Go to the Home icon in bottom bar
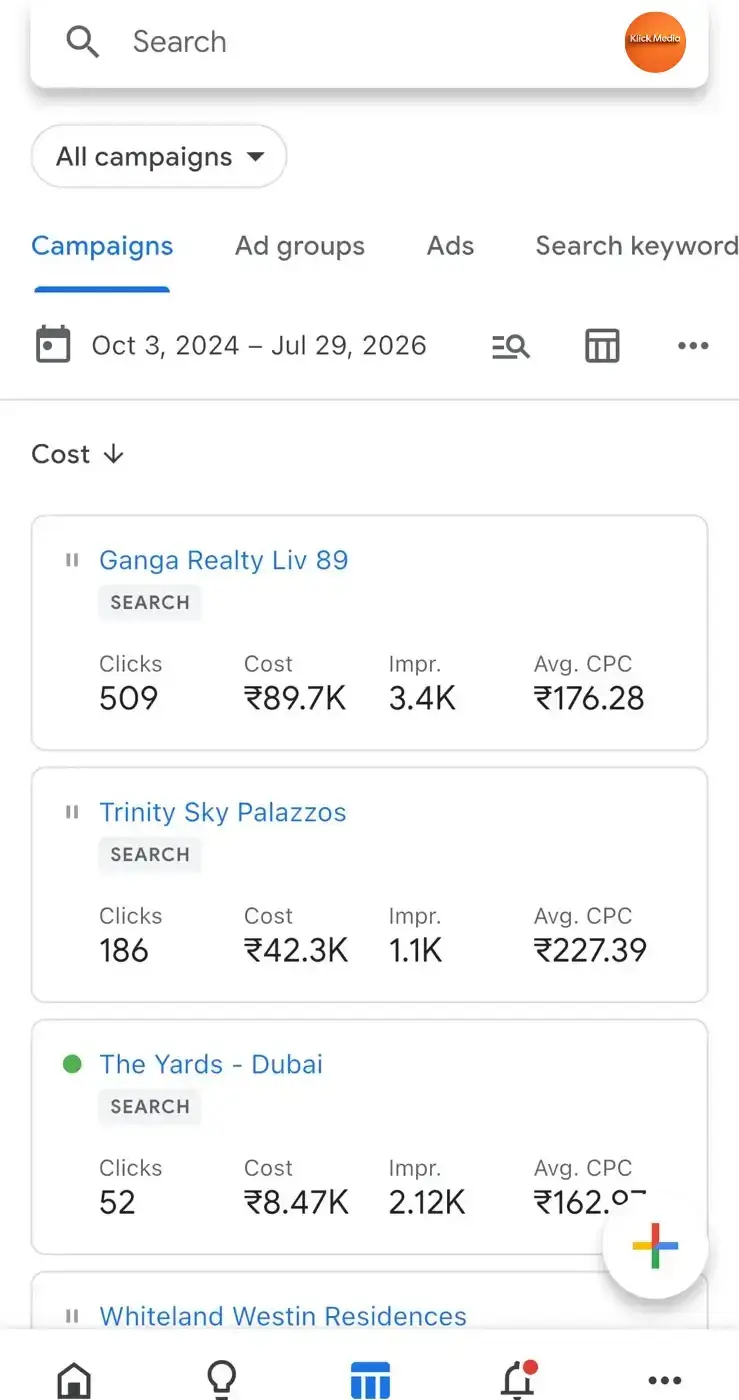Screen dimensions: 739x1400 point(74,1380)
